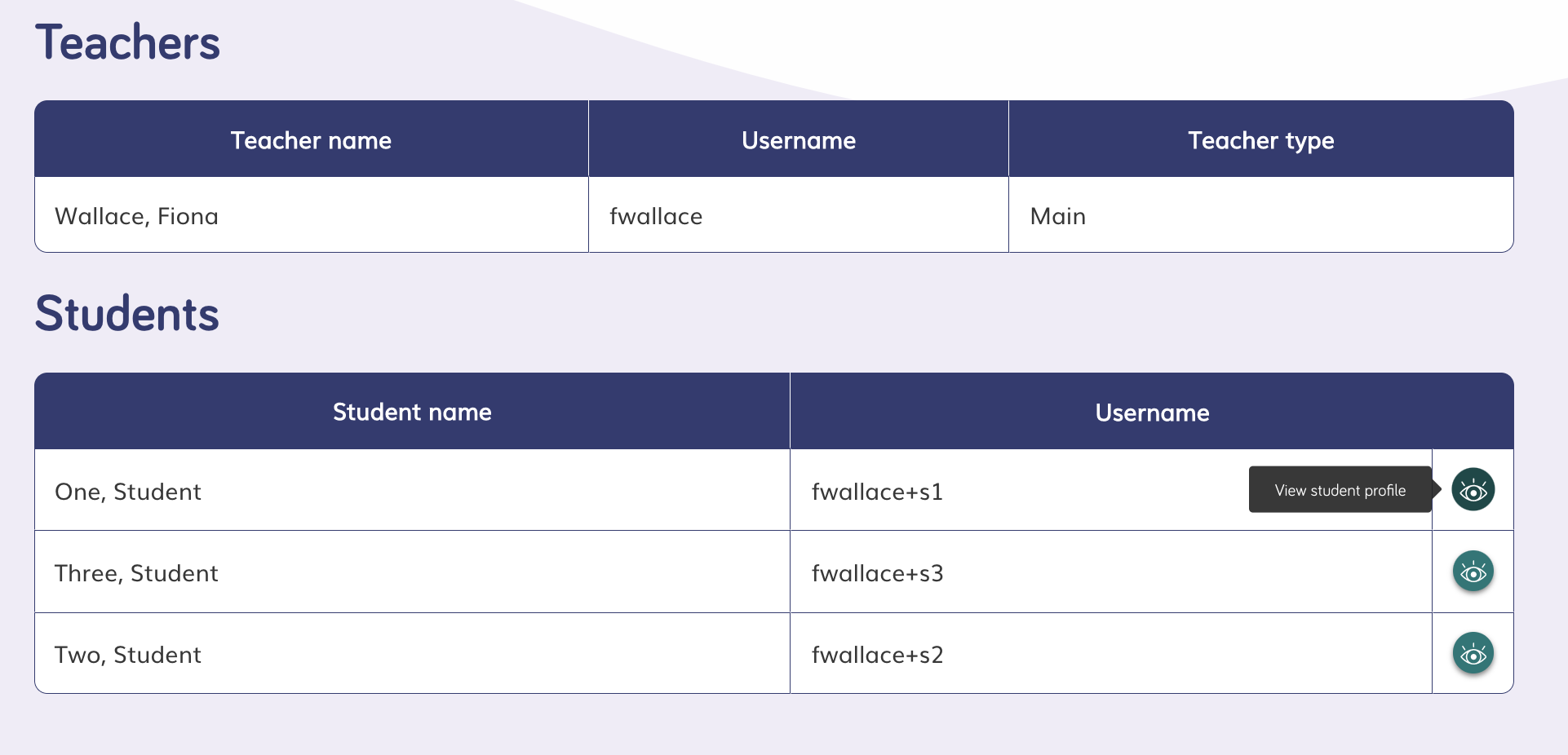Click the Main teacher type cell
Image resolution: width=1568 pixels, height=755 pixels.
[x=1261, y=215]
